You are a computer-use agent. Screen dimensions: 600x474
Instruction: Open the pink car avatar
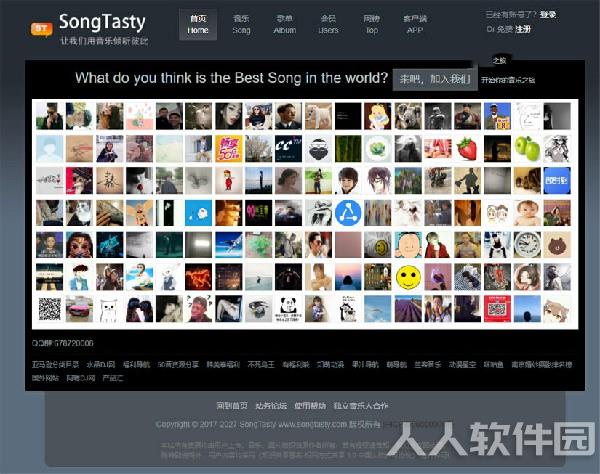point(79,309)
